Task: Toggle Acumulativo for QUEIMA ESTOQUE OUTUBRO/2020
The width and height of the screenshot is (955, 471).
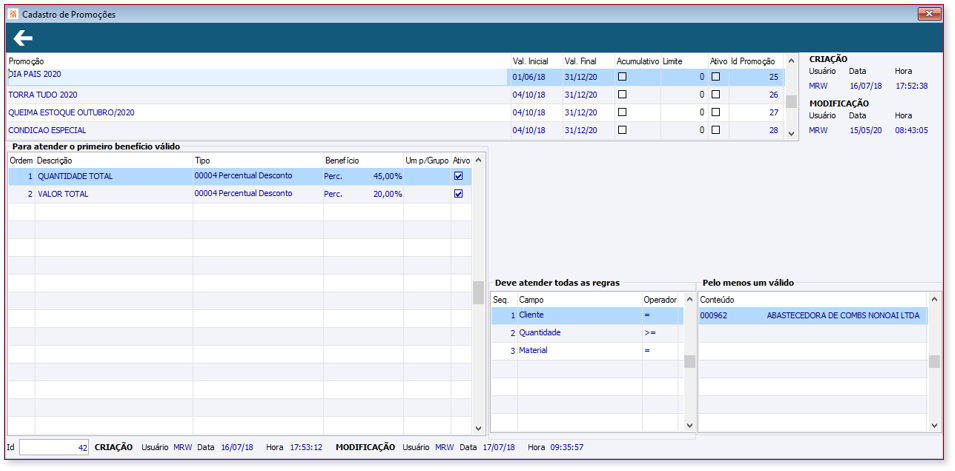Action: point(622,112)
